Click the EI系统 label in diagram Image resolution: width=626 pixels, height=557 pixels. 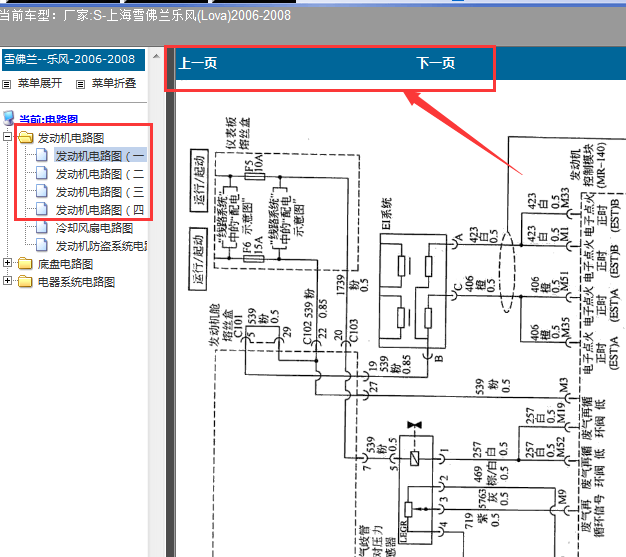click(x=386, y=214)
